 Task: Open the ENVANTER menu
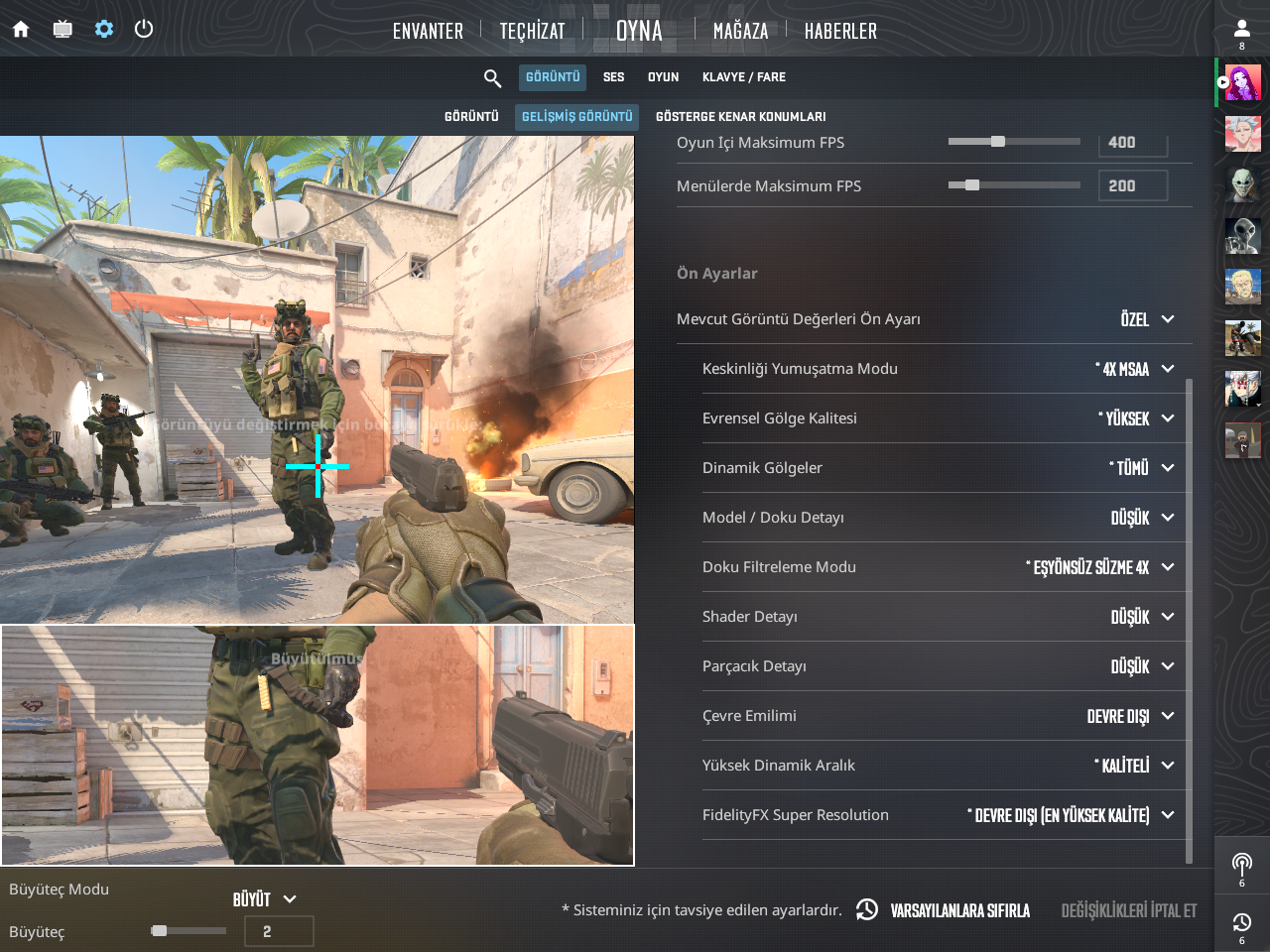tap(428, 31)
